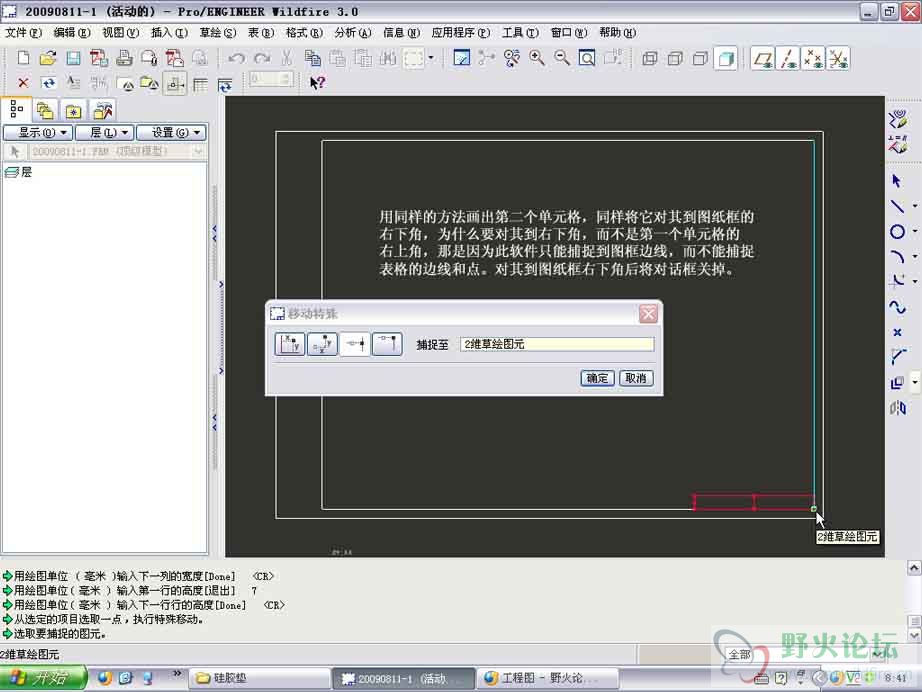The height and width of the screenshot is (692, 922).
Task: Click the 取消 button in dialog
Action: 636,378
